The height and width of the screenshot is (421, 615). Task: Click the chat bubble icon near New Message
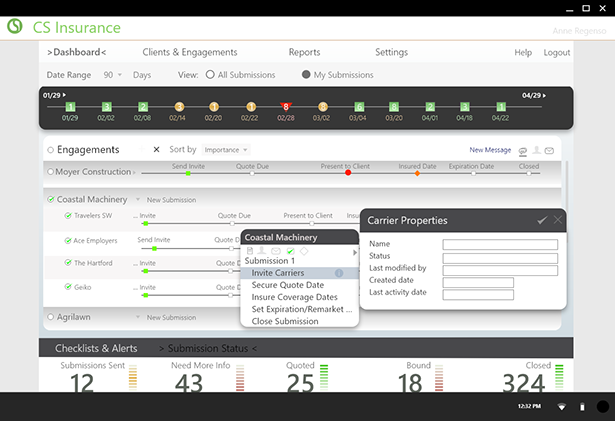521,150
